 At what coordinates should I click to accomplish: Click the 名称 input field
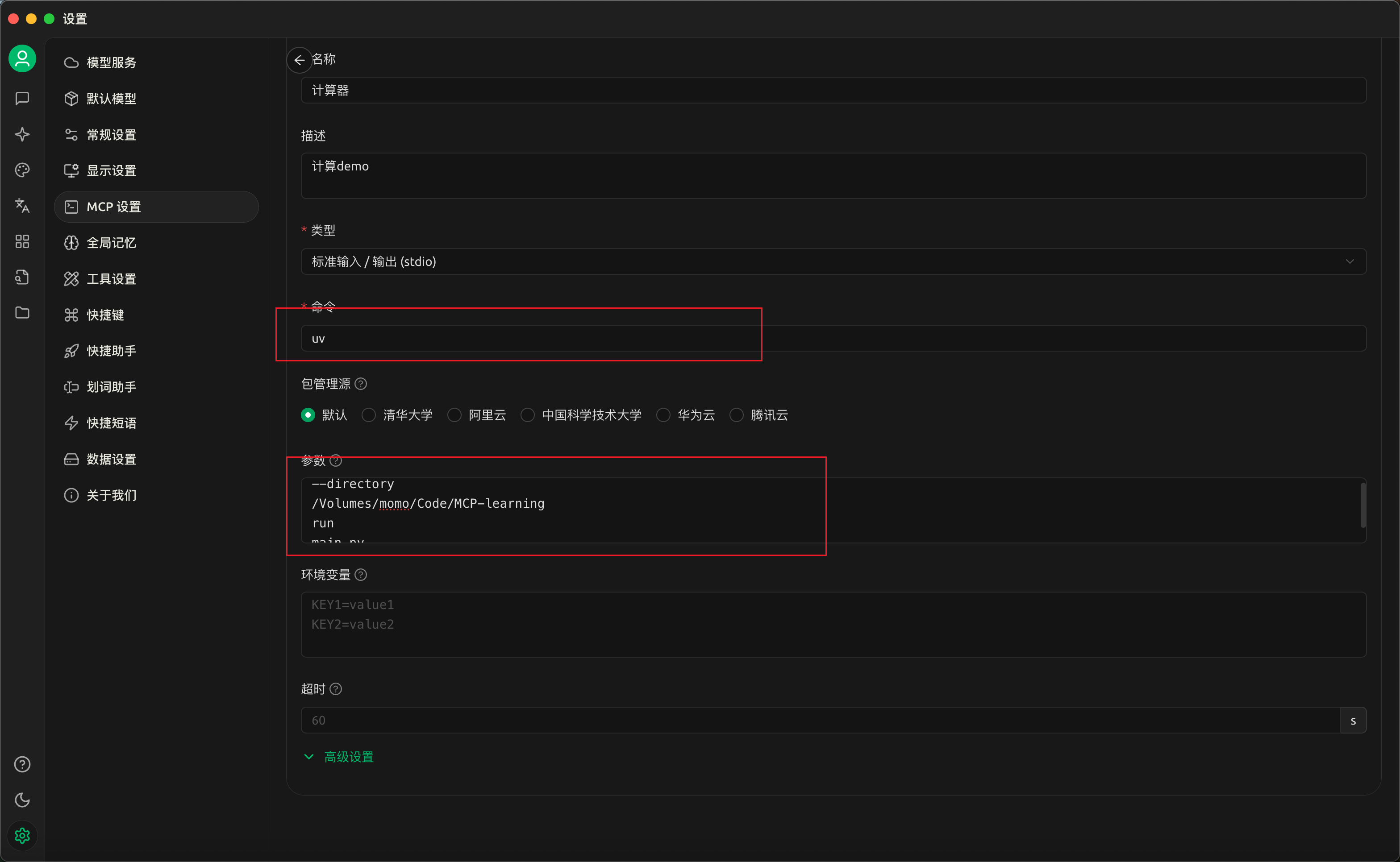[x=833, y=91]
